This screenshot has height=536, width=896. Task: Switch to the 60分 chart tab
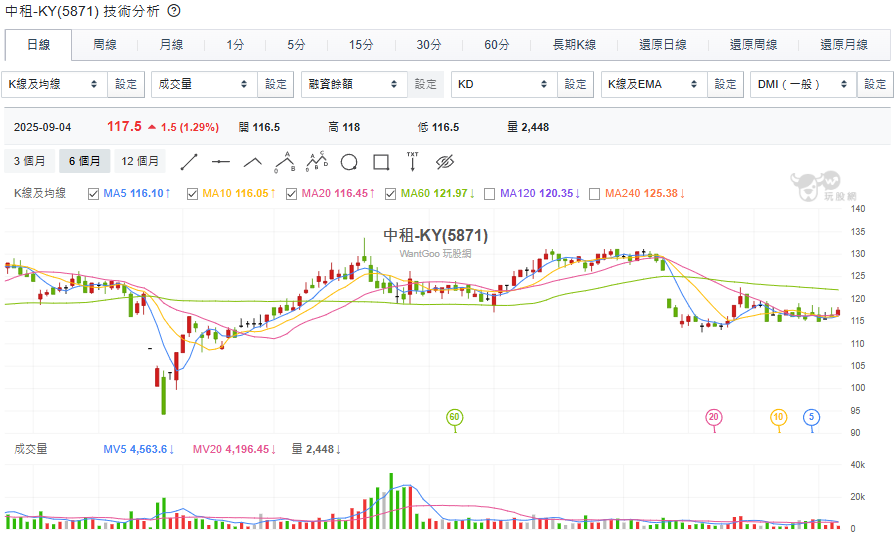point(497,45)
